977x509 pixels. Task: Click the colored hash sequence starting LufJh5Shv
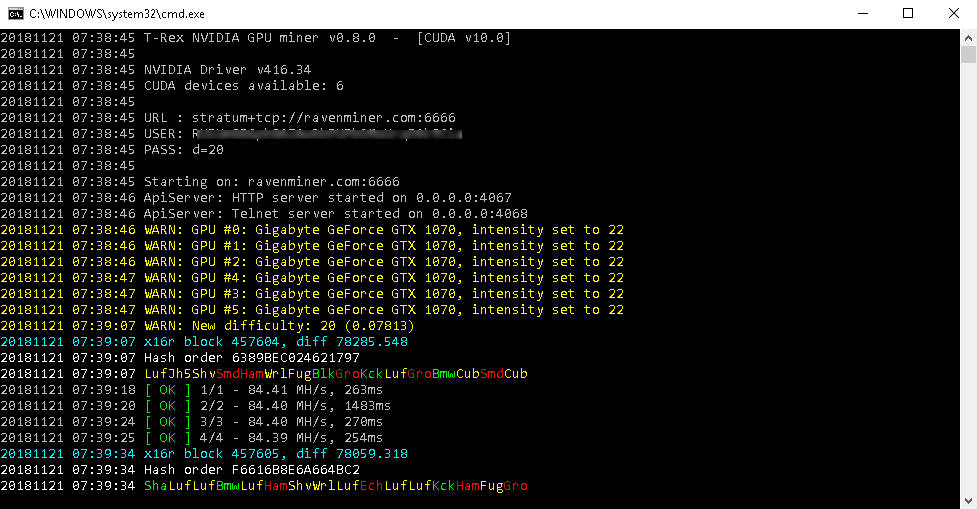coord(336,374)
